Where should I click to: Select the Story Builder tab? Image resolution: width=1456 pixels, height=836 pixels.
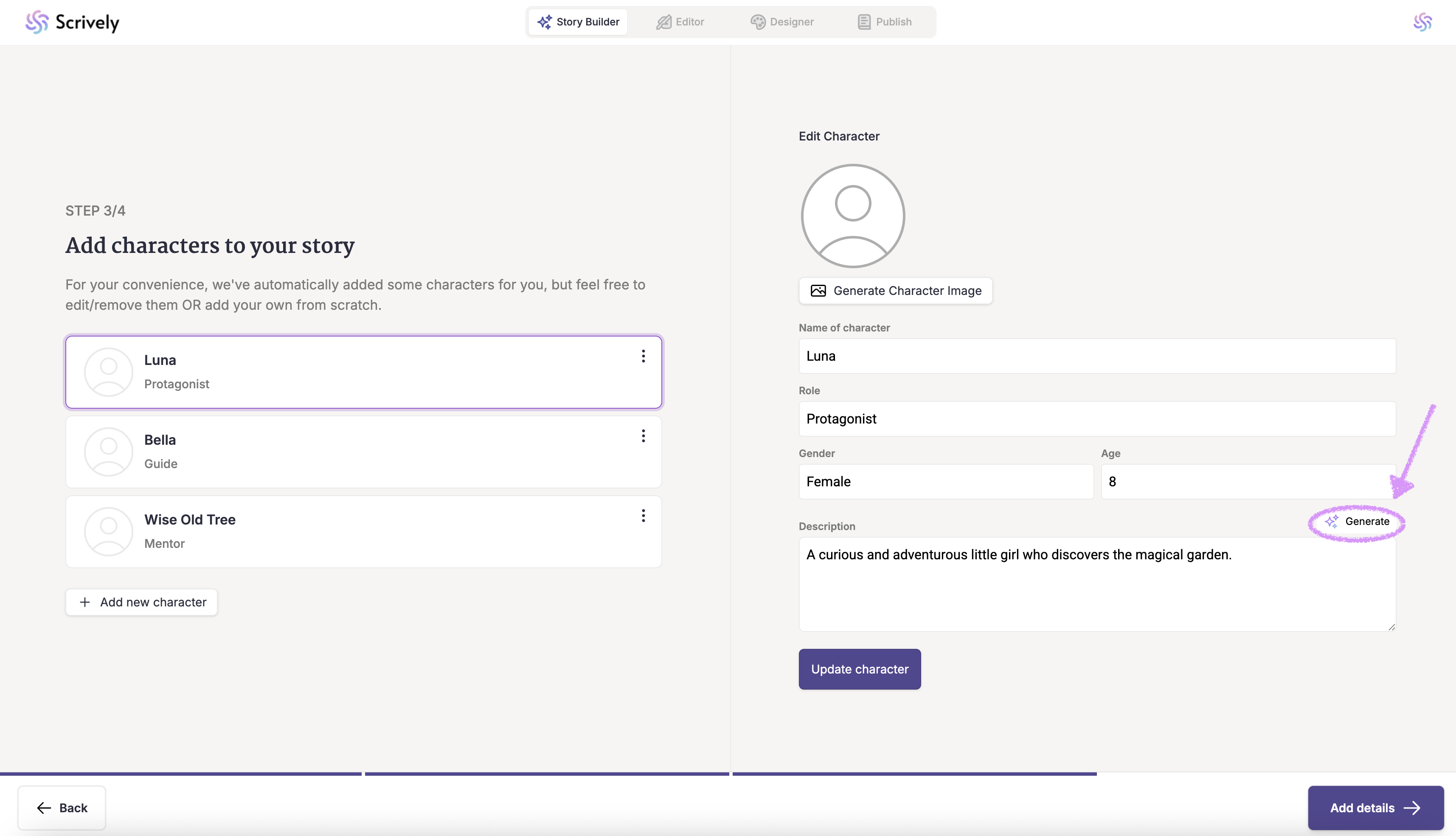coord(578,22)
